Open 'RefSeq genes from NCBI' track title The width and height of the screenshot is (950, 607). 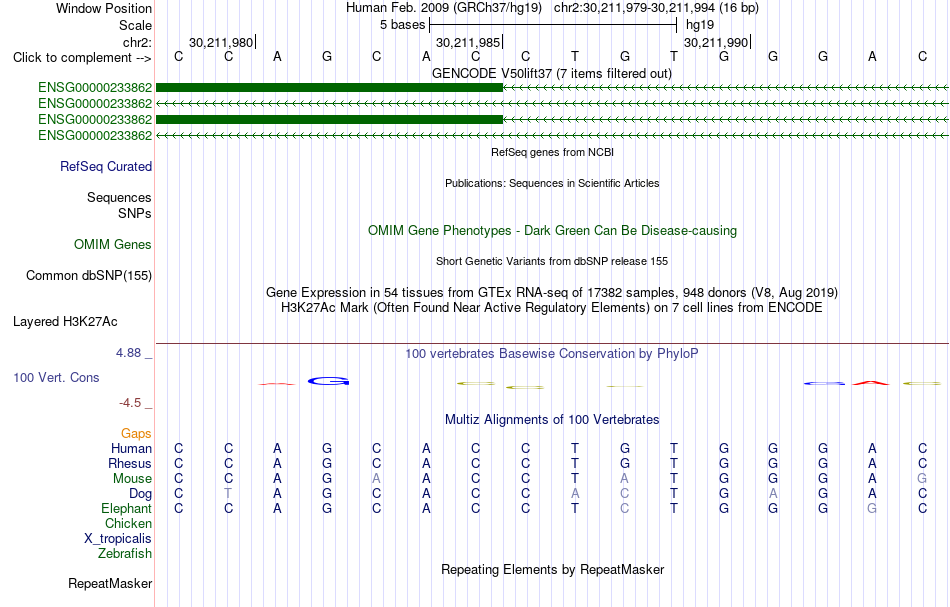(553, 152)
